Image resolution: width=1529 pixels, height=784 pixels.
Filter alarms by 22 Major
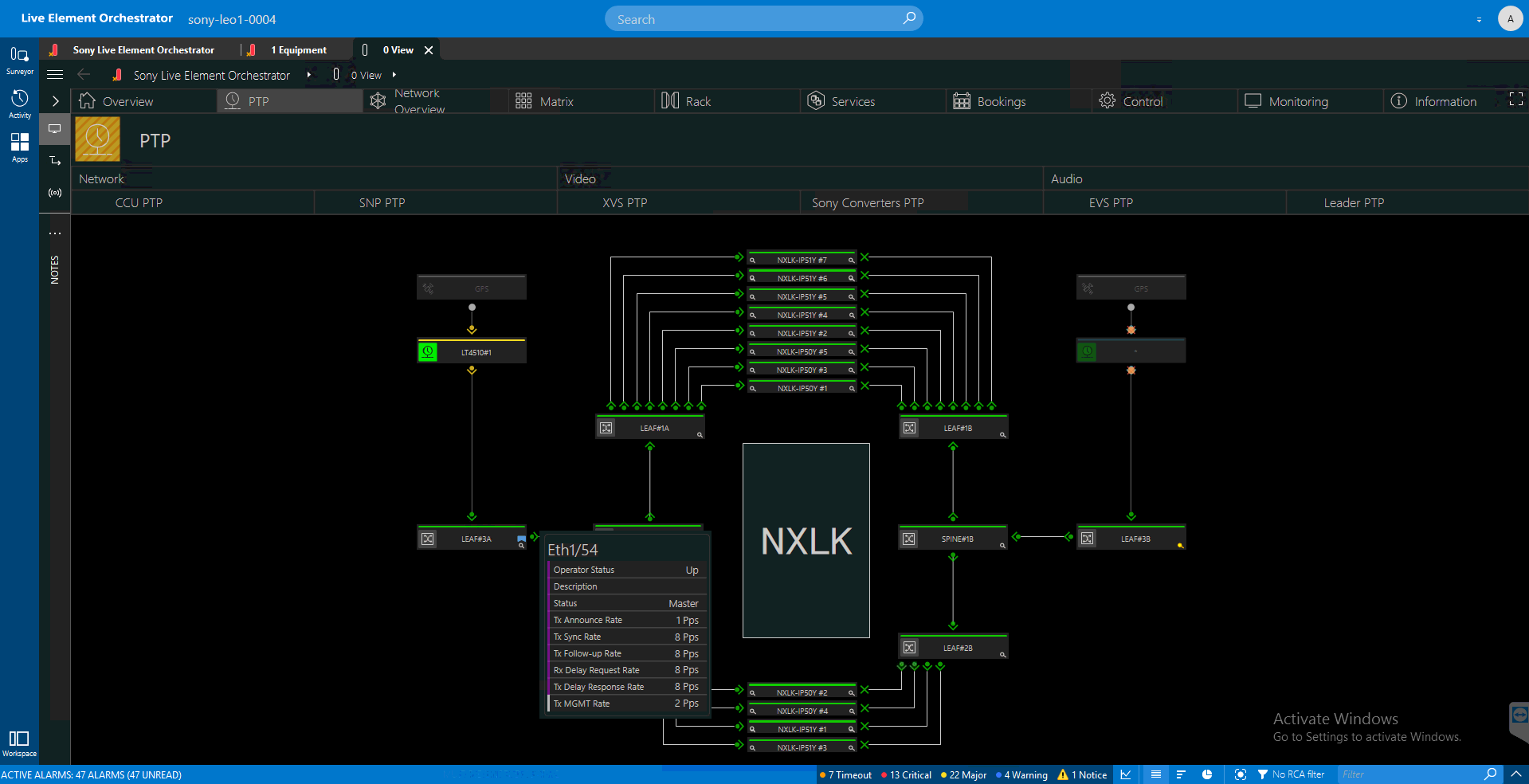point(964,774)
